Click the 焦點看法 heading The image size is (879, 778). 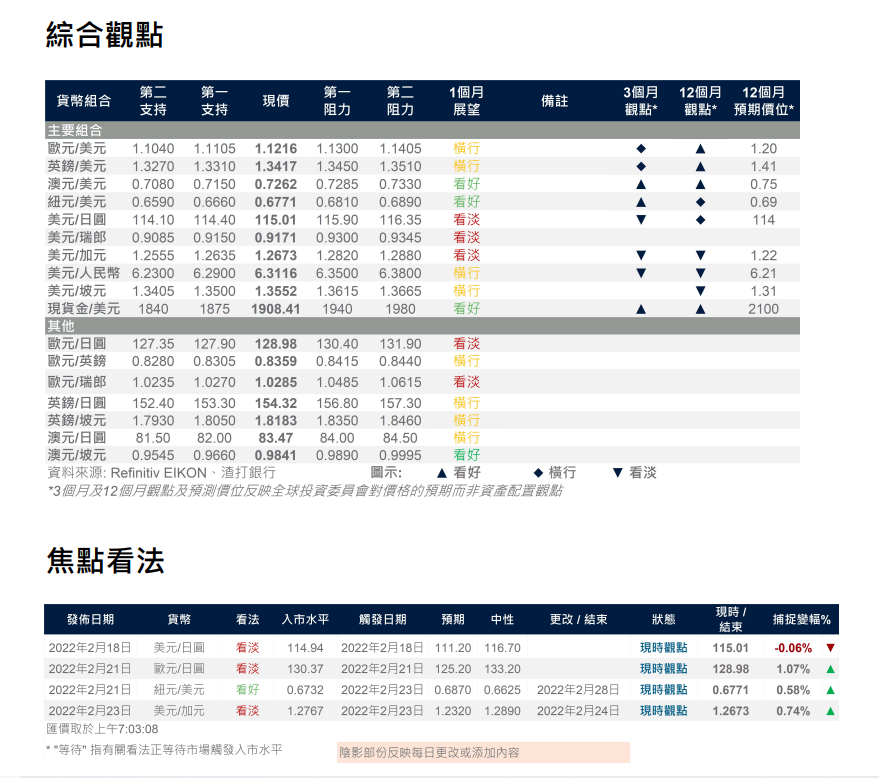tap(105, 561)
